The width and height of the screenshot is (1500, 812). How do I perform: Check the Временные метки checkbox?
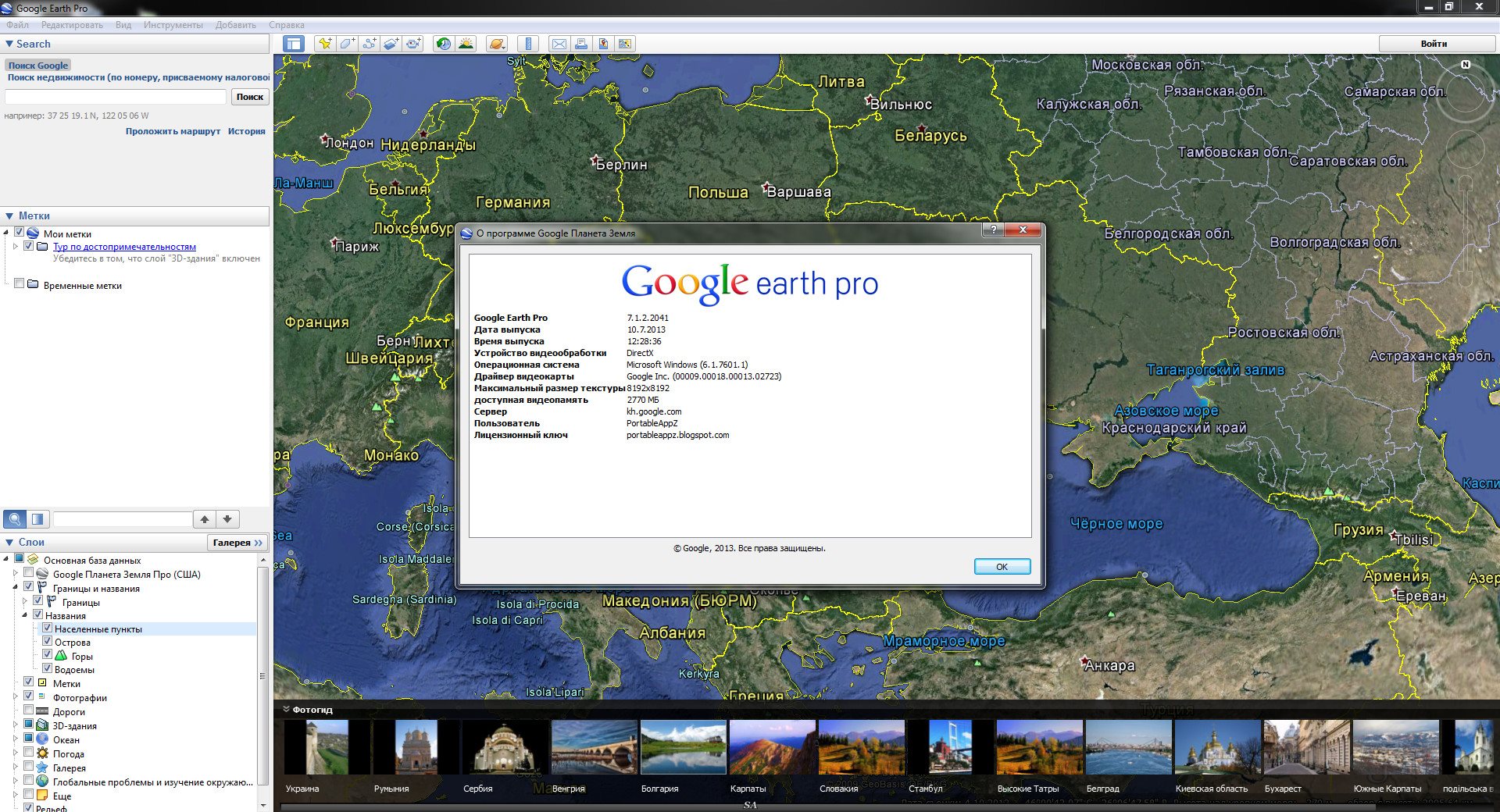[20, 284]
